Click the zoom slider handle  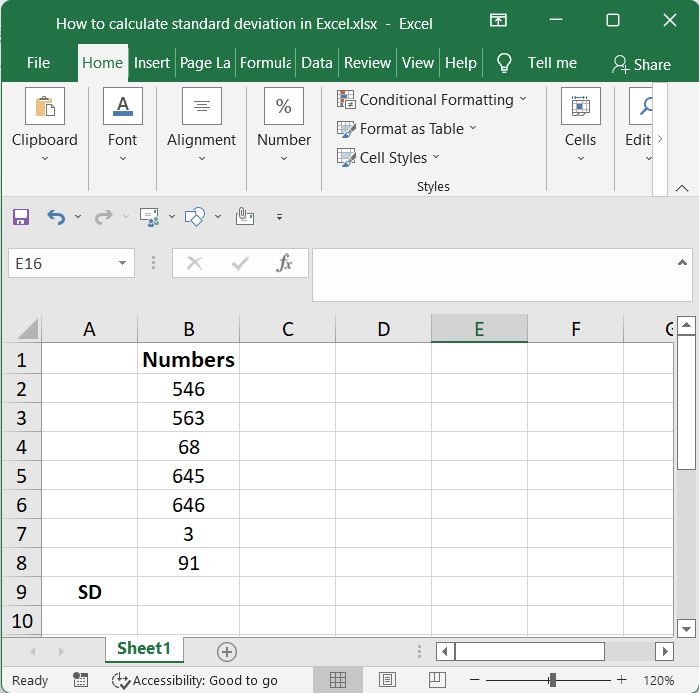pos(551,680)
